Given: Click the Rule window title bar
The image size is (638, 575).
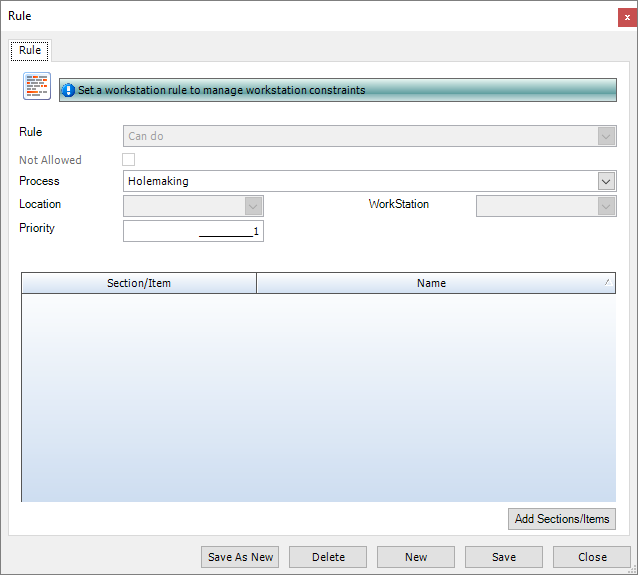Looking at the screenshot, I should click(300, 16).
